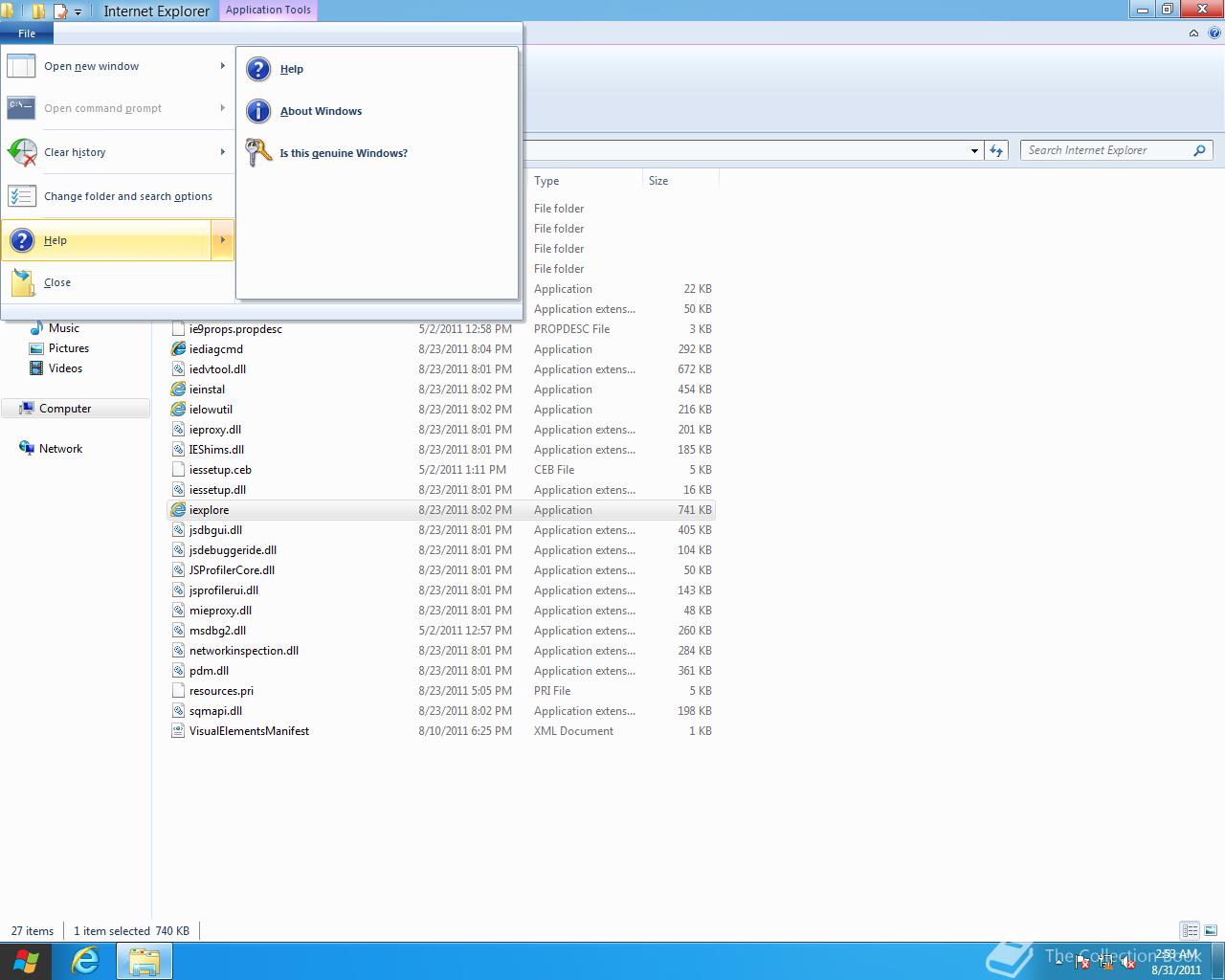Click the ielowutil application icon
Screen dimensions: 1225x980
178,410
